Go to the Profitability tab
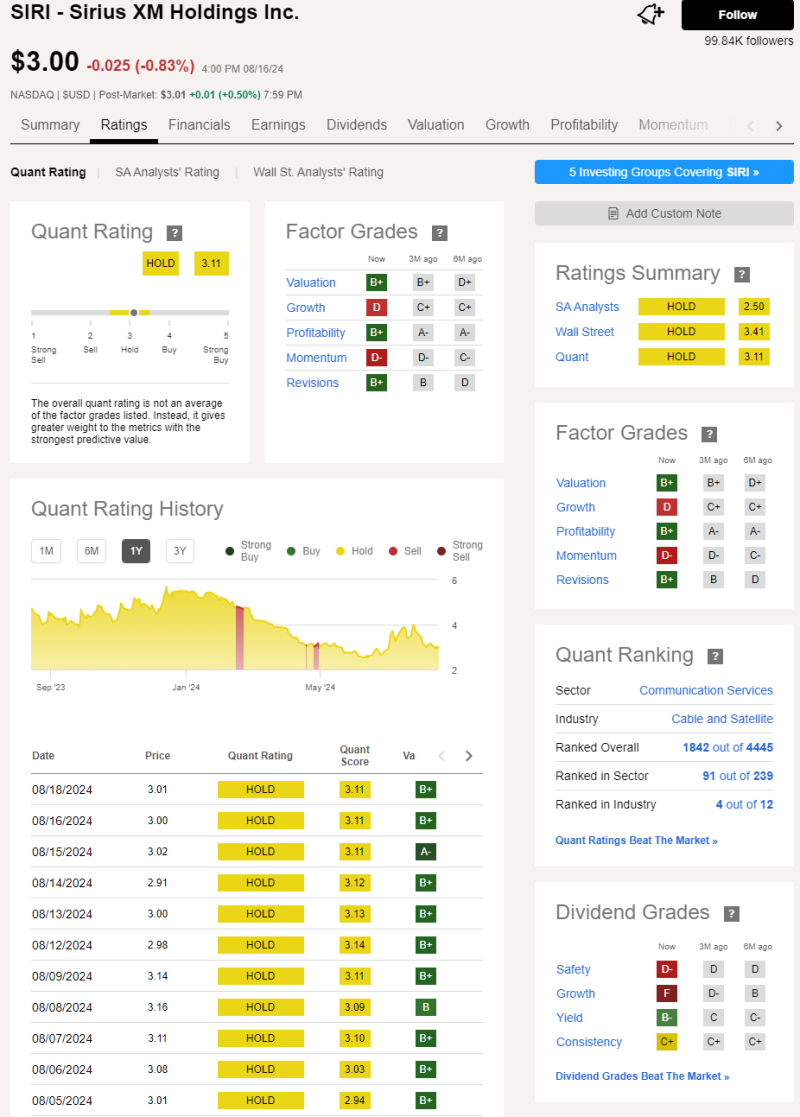The image size is (800, 1117). [584, 125]
